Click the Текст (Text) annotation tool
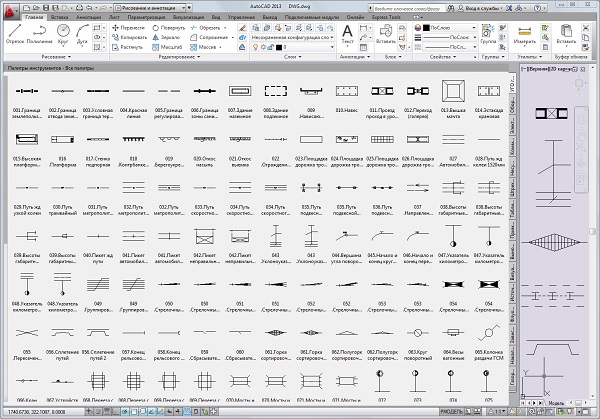Image resolution: width=600 pixels, height=419 pixels. (x=348, y=31)
